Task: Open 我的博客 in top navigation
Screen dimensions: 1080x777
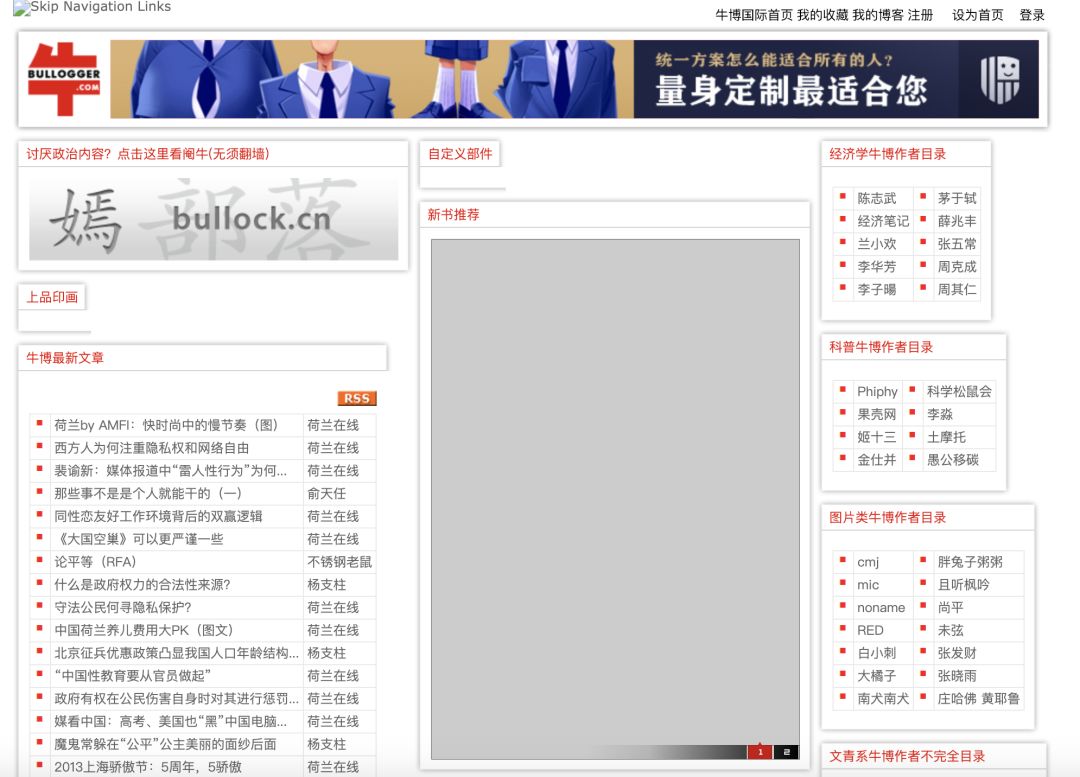Action: pos(878,15)
